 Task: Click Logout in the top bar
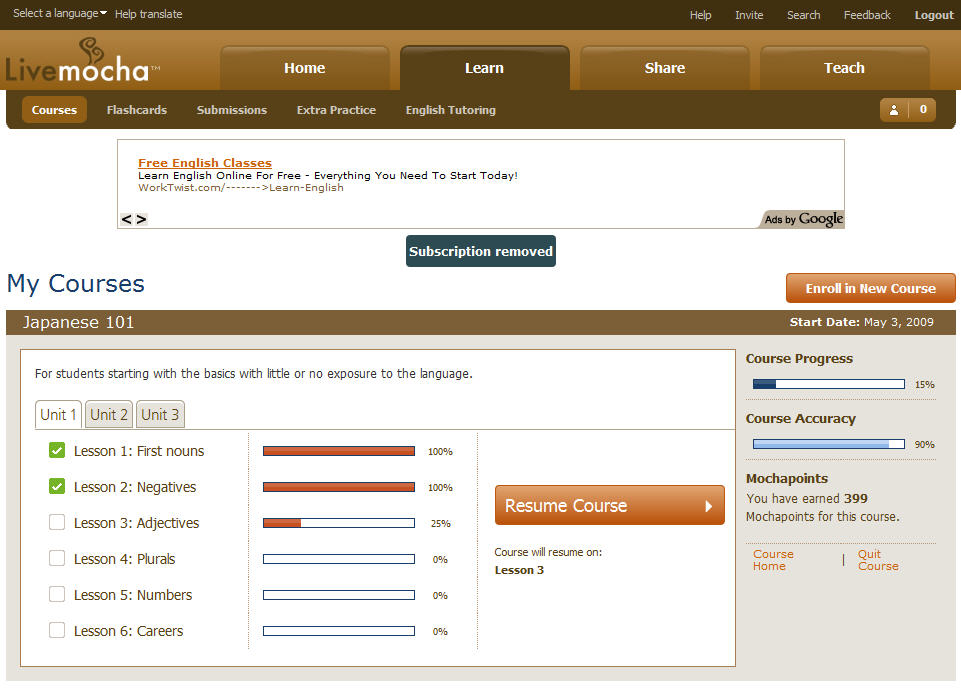pyautogui.click(x=934, y=15)
